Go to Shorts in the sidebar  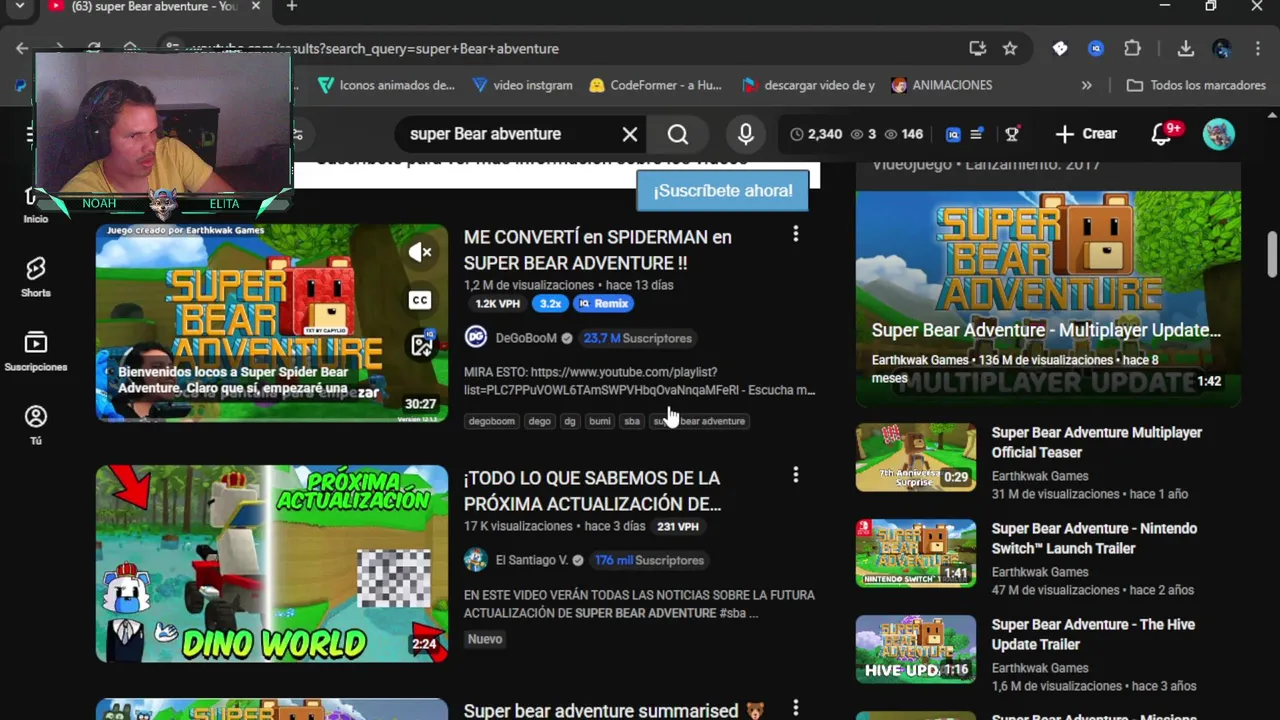click(x=36, y=277)
